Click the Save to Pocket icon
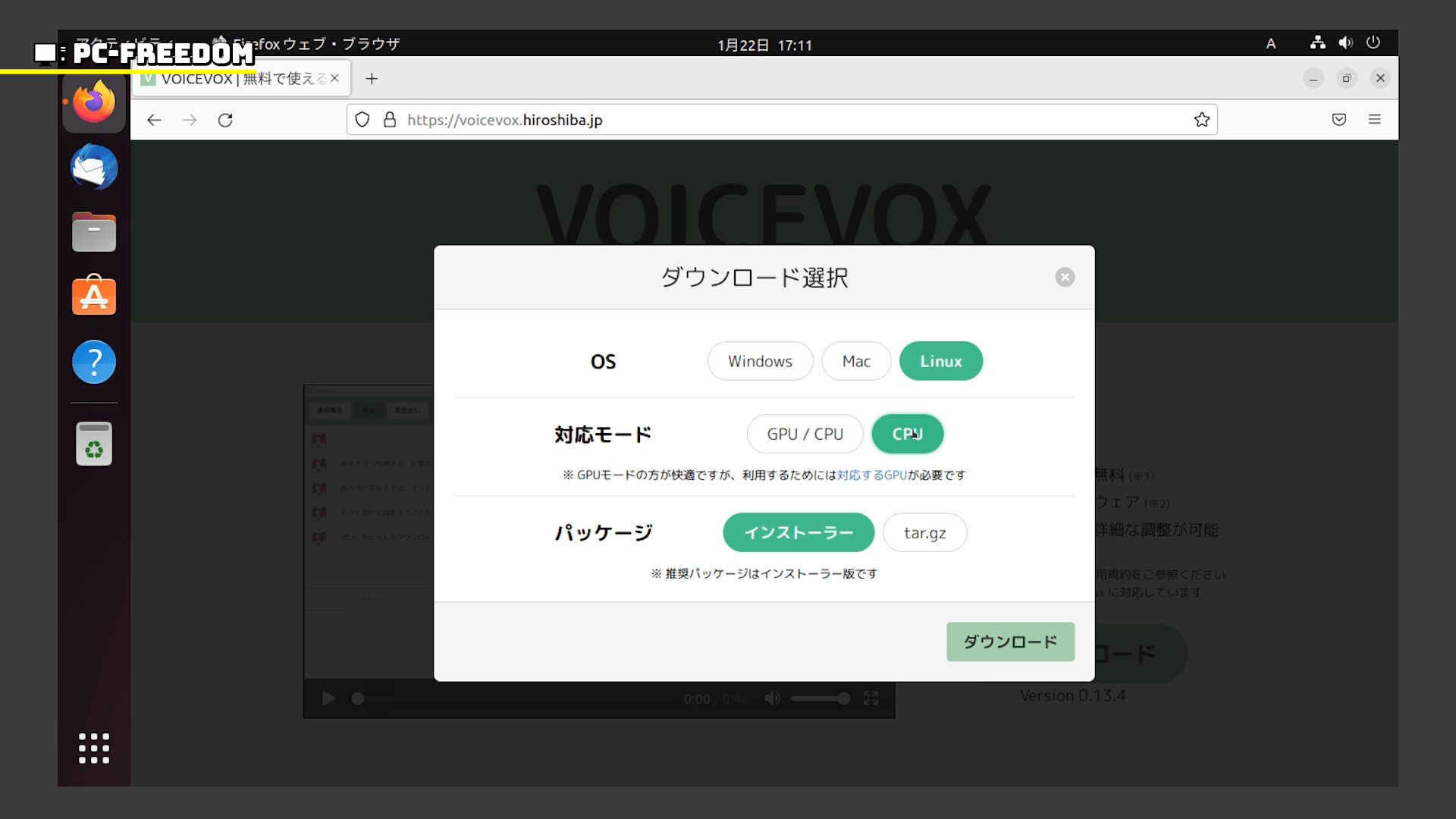The width and height of the screenshot is (1456, 819). (1339, 120)
